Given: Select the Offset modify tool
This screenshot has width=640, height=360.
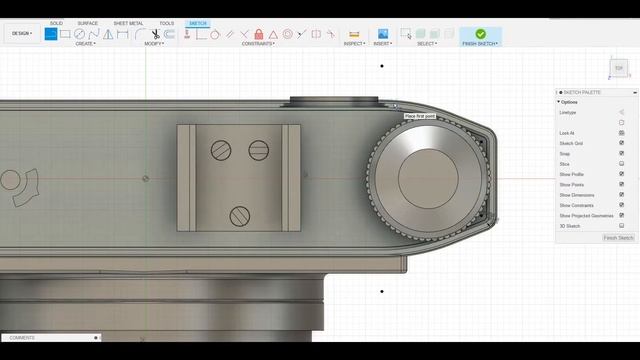Looking at the screenshot, I should click(169, 34).
